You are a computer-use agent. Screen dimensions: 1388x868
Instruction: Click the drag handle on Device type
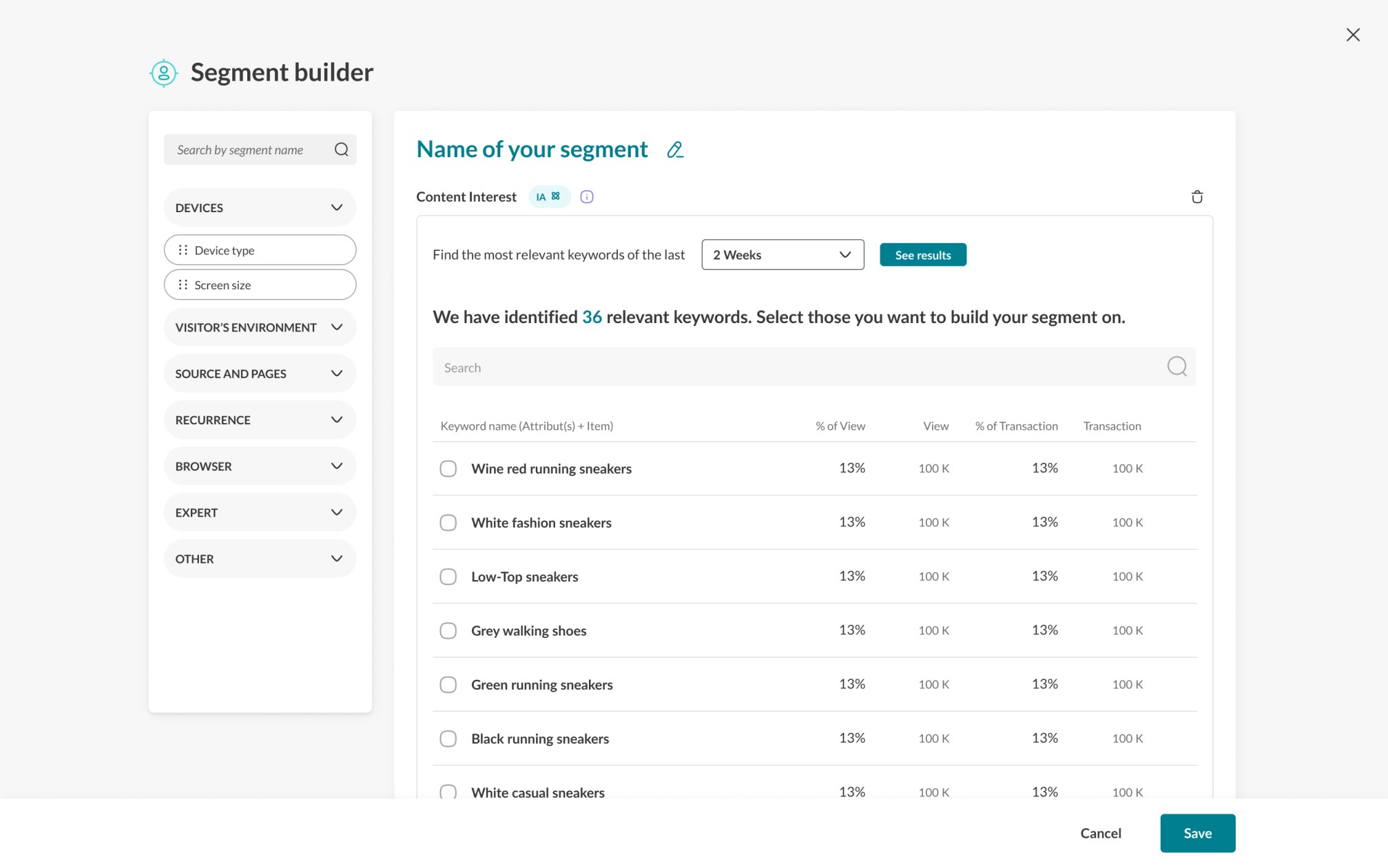pyautogui.click(x=183, y=250)
